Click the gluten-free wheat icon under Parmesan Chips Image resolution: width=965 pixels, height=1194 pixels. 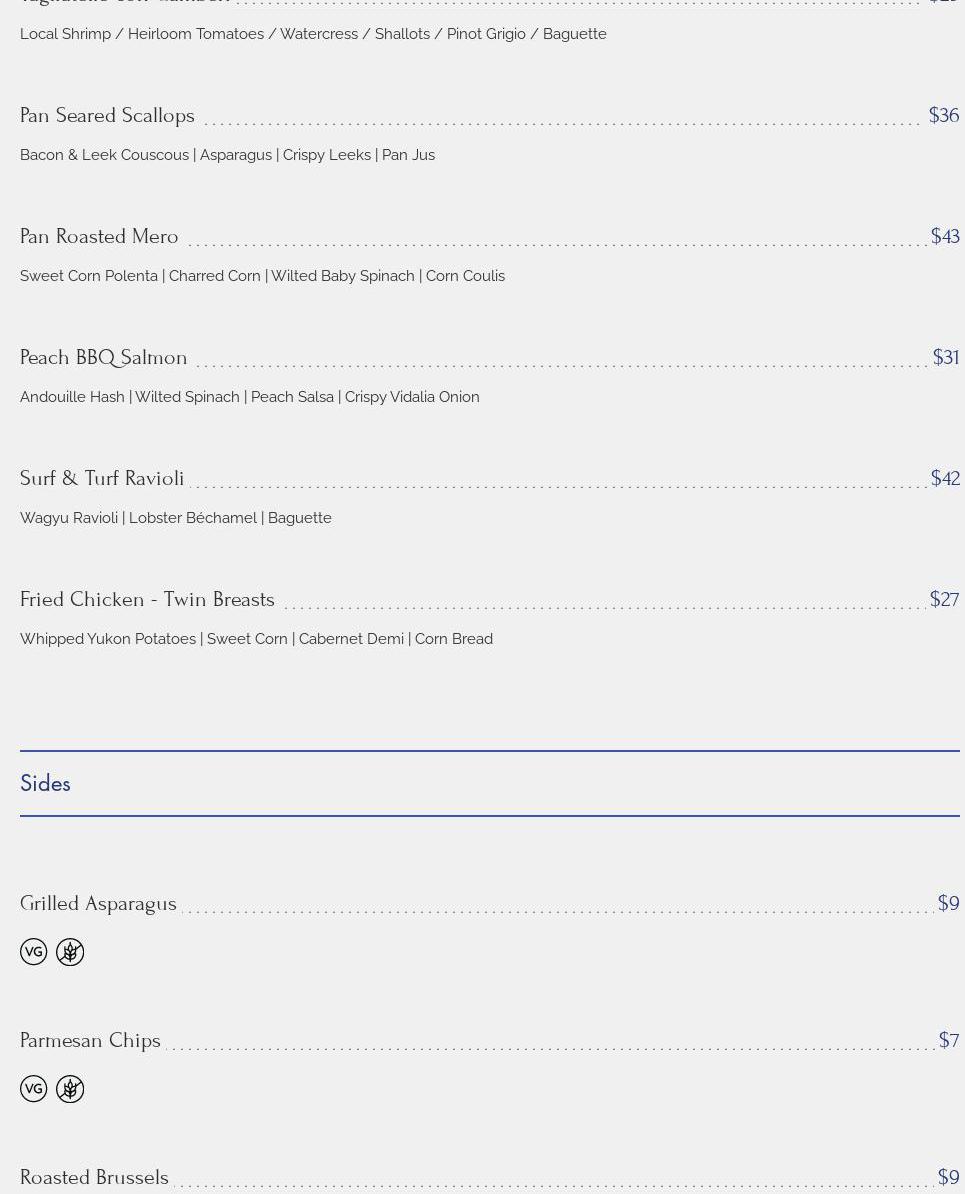(x=70, y=1089)
